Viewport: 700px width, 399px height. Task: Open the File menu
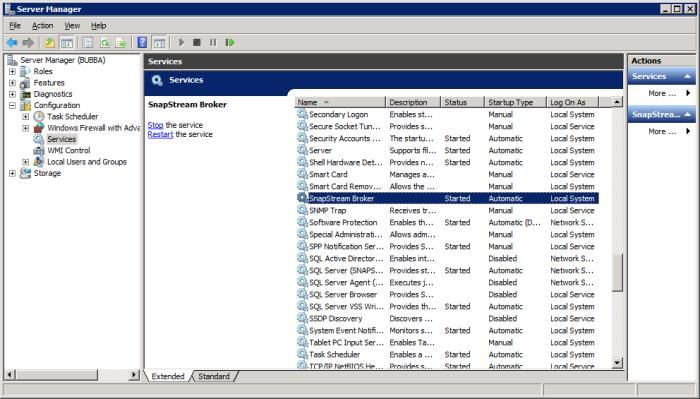[15, 26]
